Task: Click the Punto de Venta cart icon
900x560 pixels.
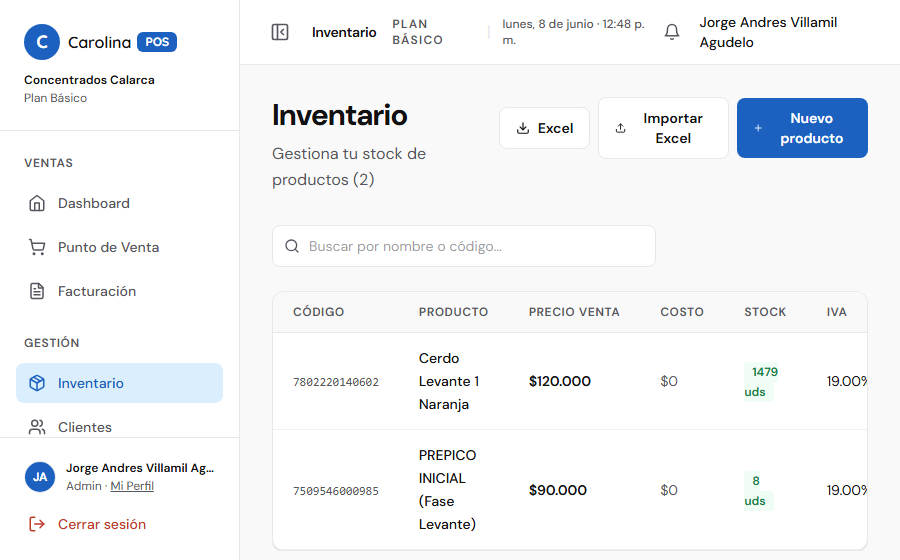Action: [x=37, y=247]
